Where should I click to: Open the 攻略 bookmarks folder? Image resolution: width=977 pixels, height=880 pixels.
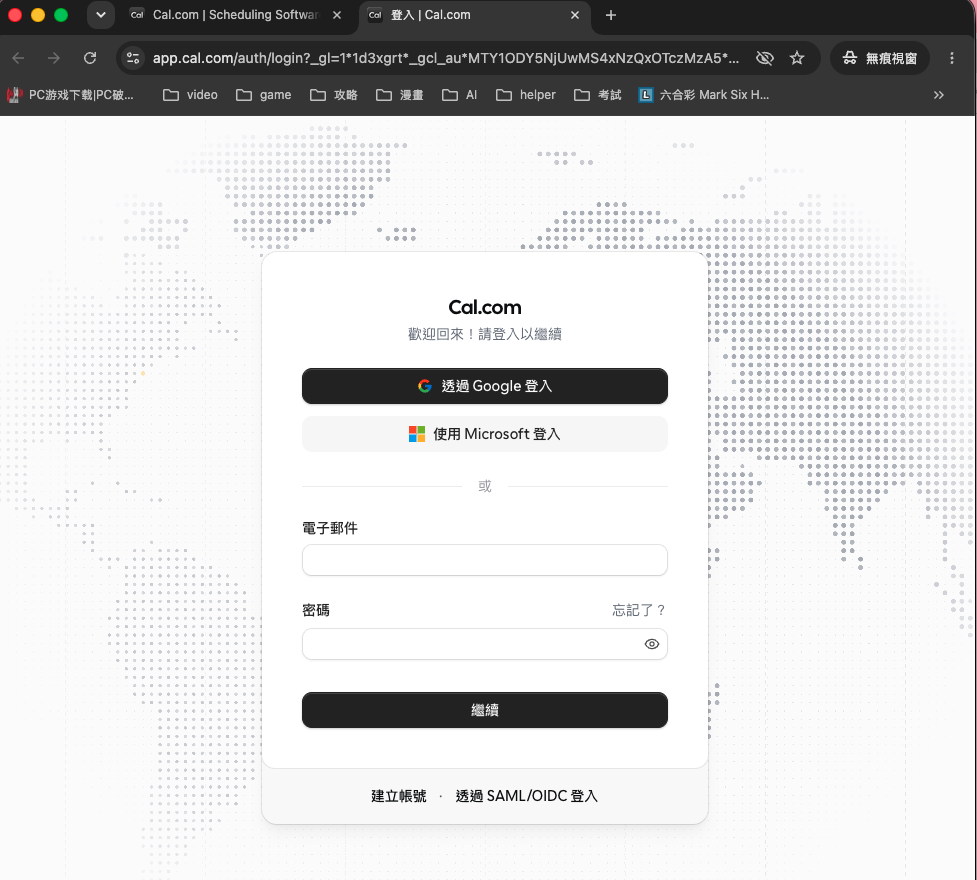click(x=334, y=95)
